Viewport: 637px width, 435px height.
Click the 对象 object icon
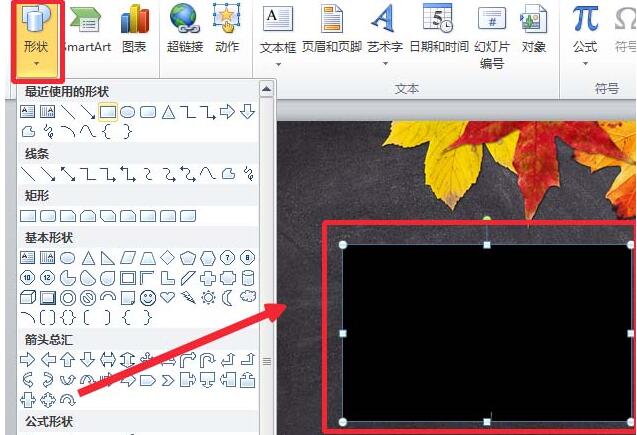[534, 30]
